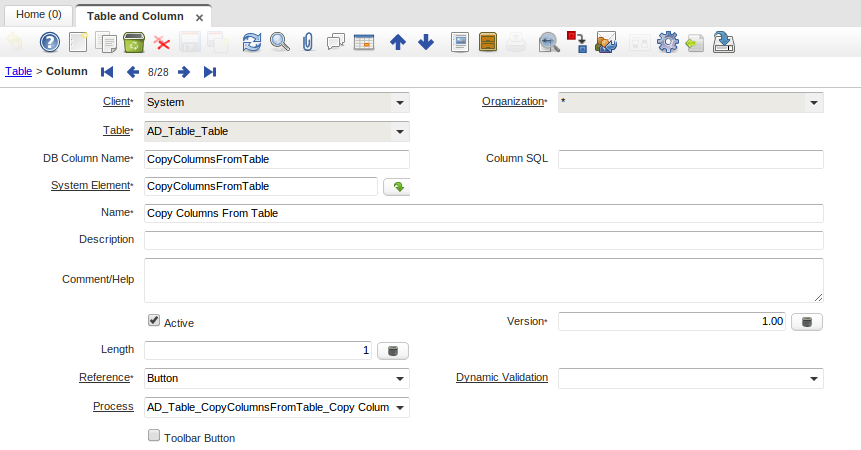The image size is (861, 450).
Task: Click into the DB Column Name field
Action: pyautogui.click(x=277, y=160)
